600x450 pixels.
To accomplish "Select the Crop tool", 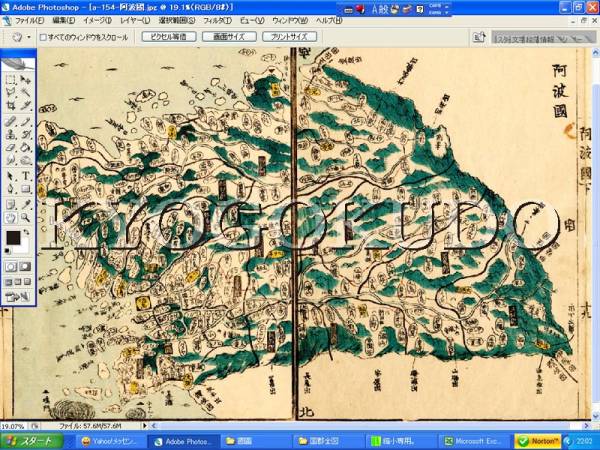I will [11, 105].
